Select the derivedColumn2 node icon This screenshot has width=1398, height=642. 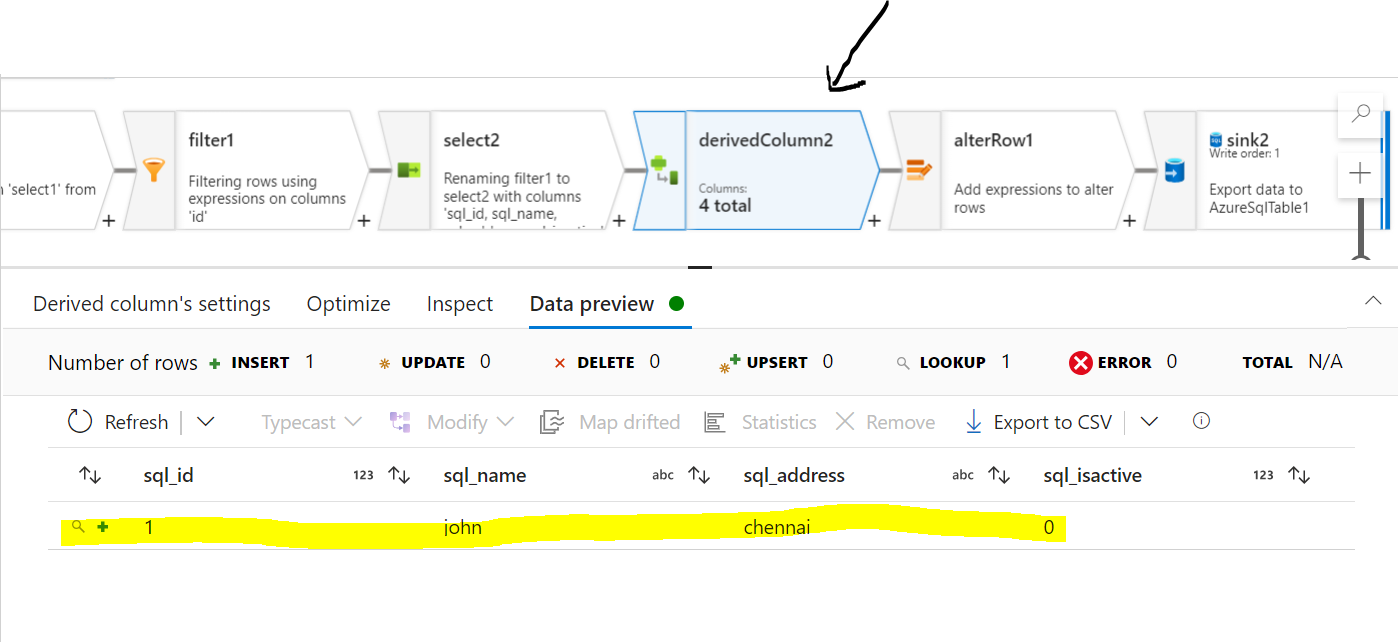click(x=662, y=170)
